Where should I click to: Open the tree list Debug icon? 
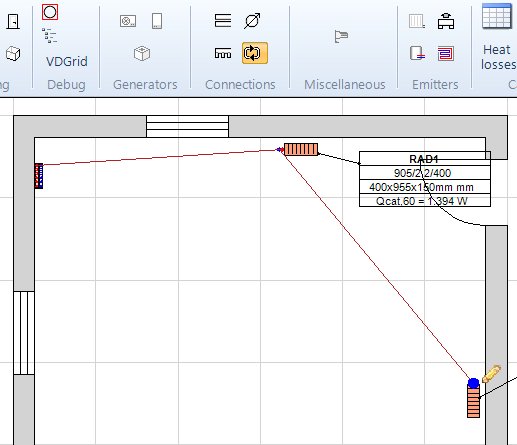tap(50, 36)
